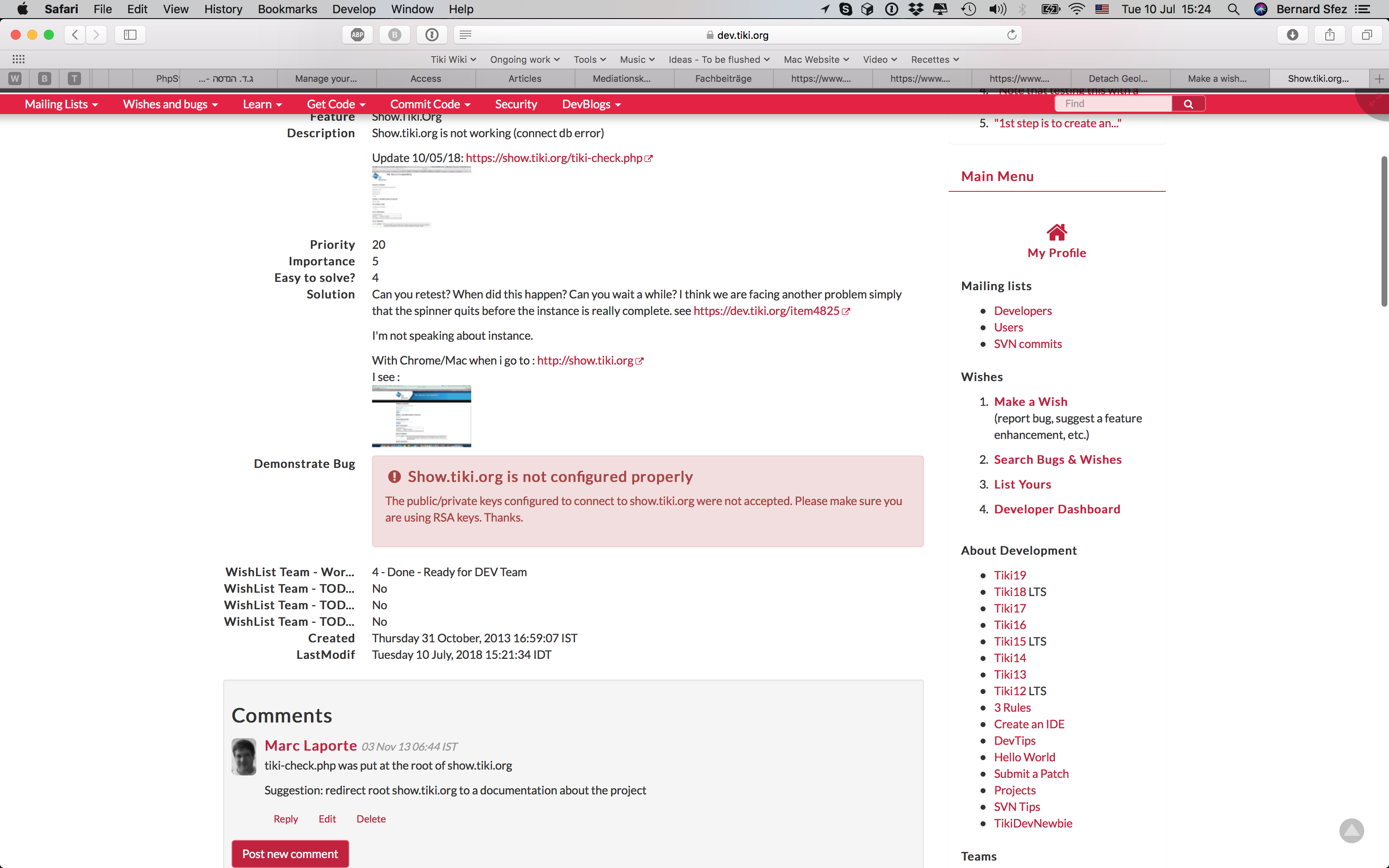Add a new Safari tab
This screenshot has width=1389, height=868.
coord(1379,79)
